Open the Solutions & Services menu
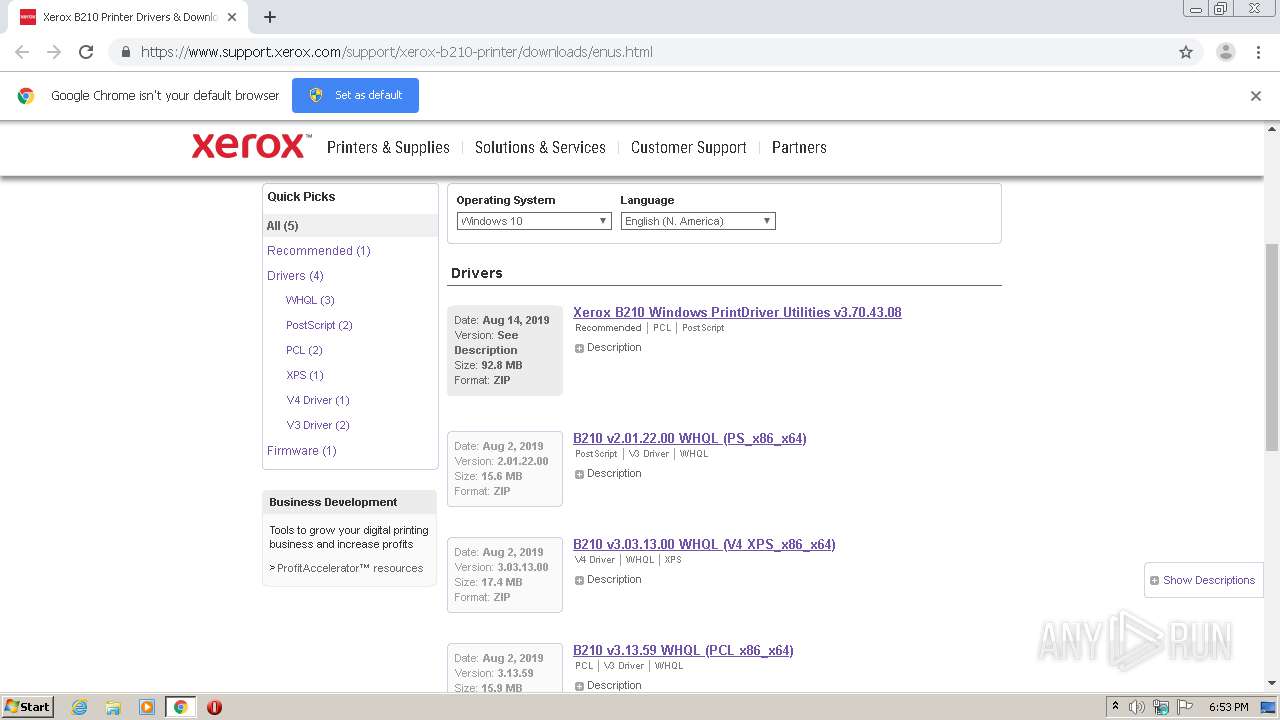This screenshot has height=720, width=1280. pyautogui.click(x=540, y=147)
